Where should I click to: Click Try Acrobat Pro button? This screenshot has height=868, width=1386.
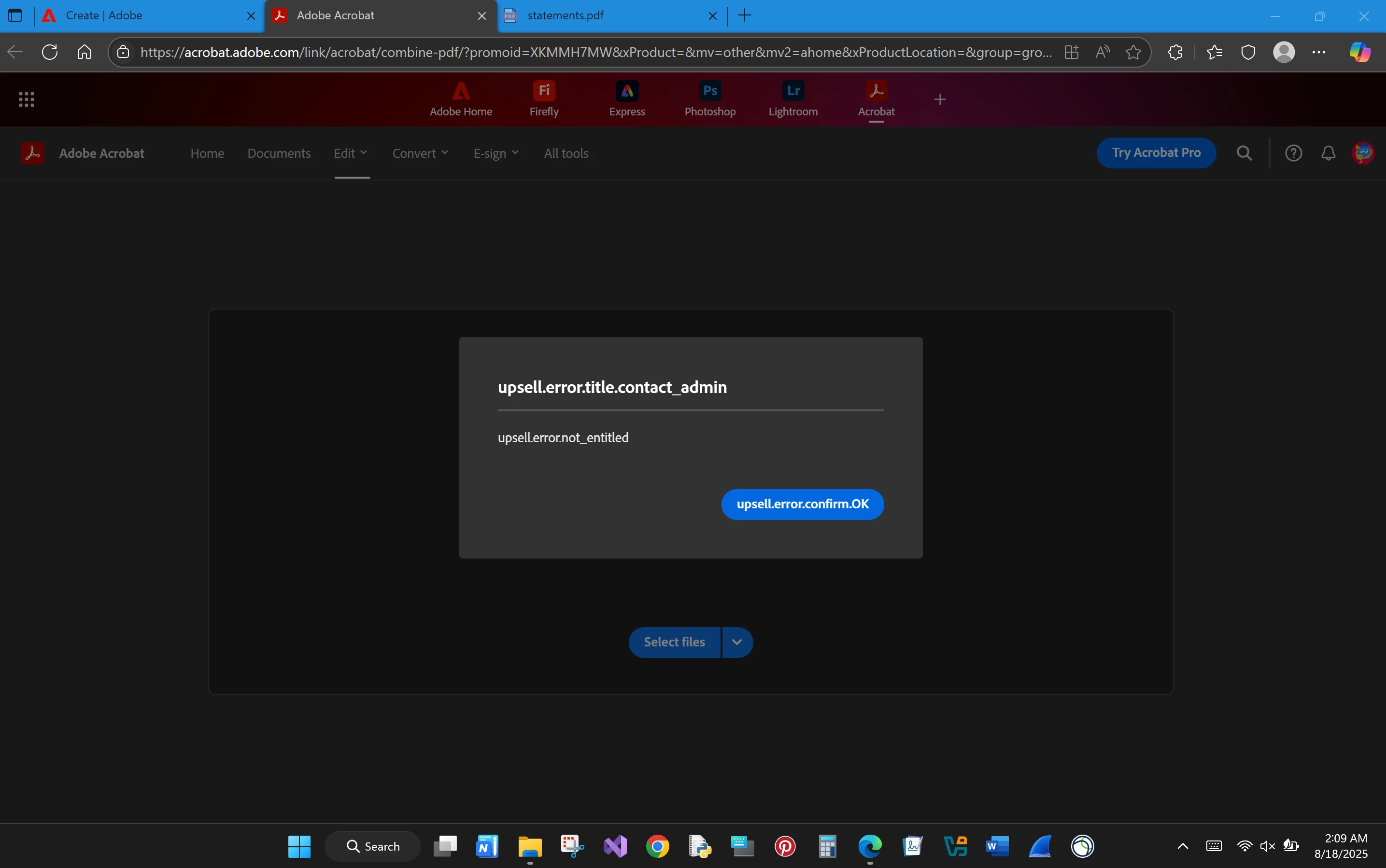1156,153
